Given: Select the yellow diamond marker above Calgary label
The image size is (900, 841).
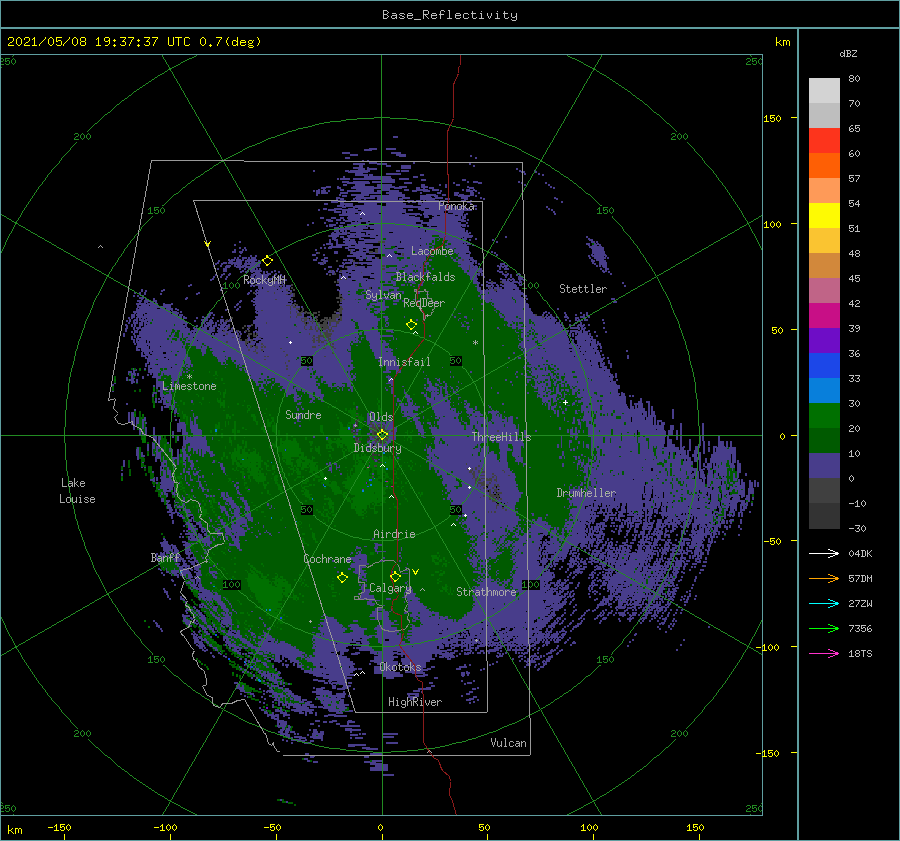Looking at the screenshot, I should click(395, 576).
